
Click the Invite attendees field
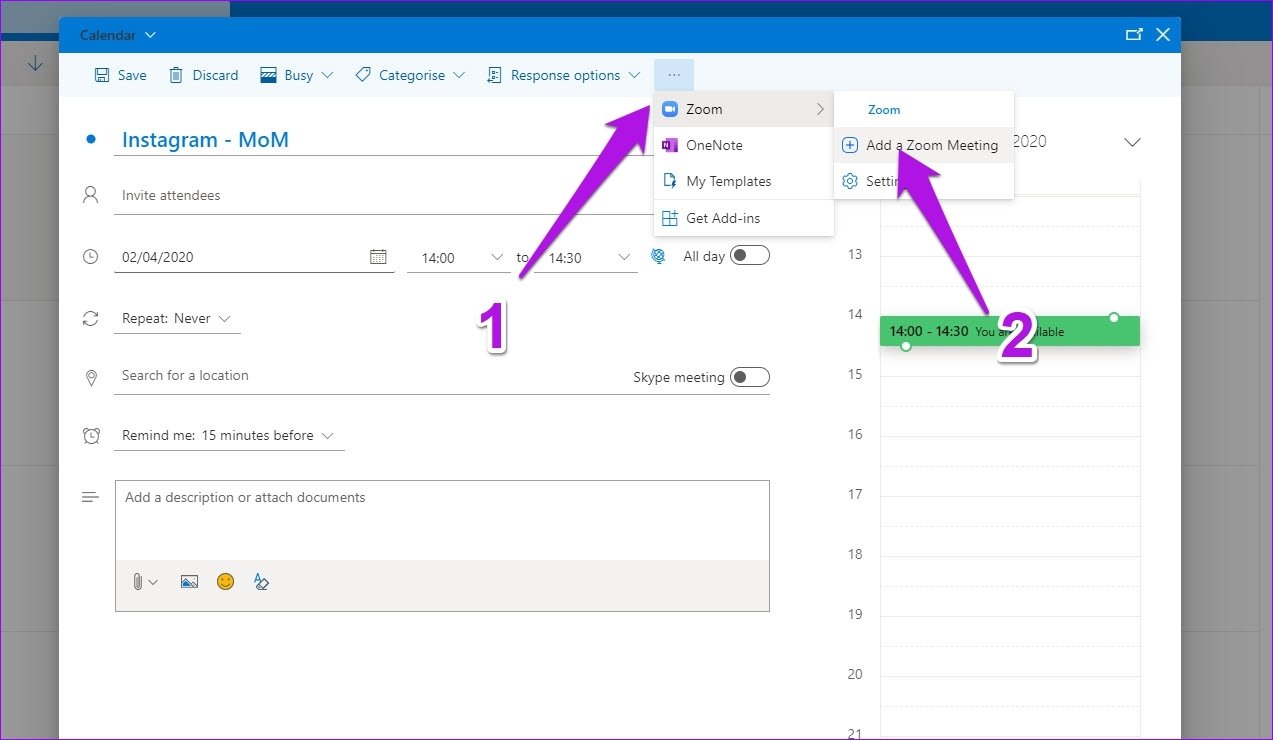coord(385,195)
